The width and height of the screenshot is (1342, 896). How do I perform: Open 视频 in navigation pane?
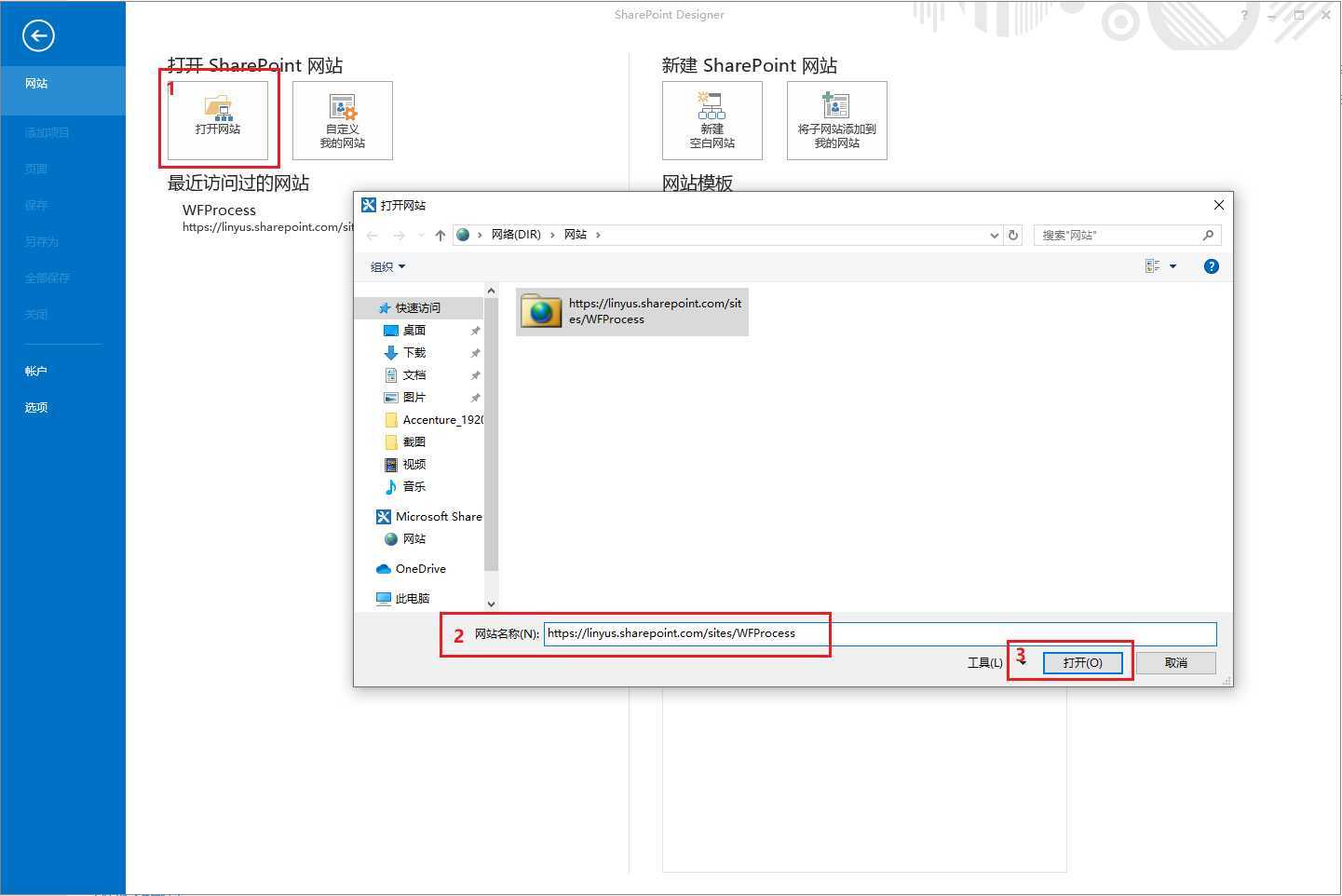tap(414, 465)
